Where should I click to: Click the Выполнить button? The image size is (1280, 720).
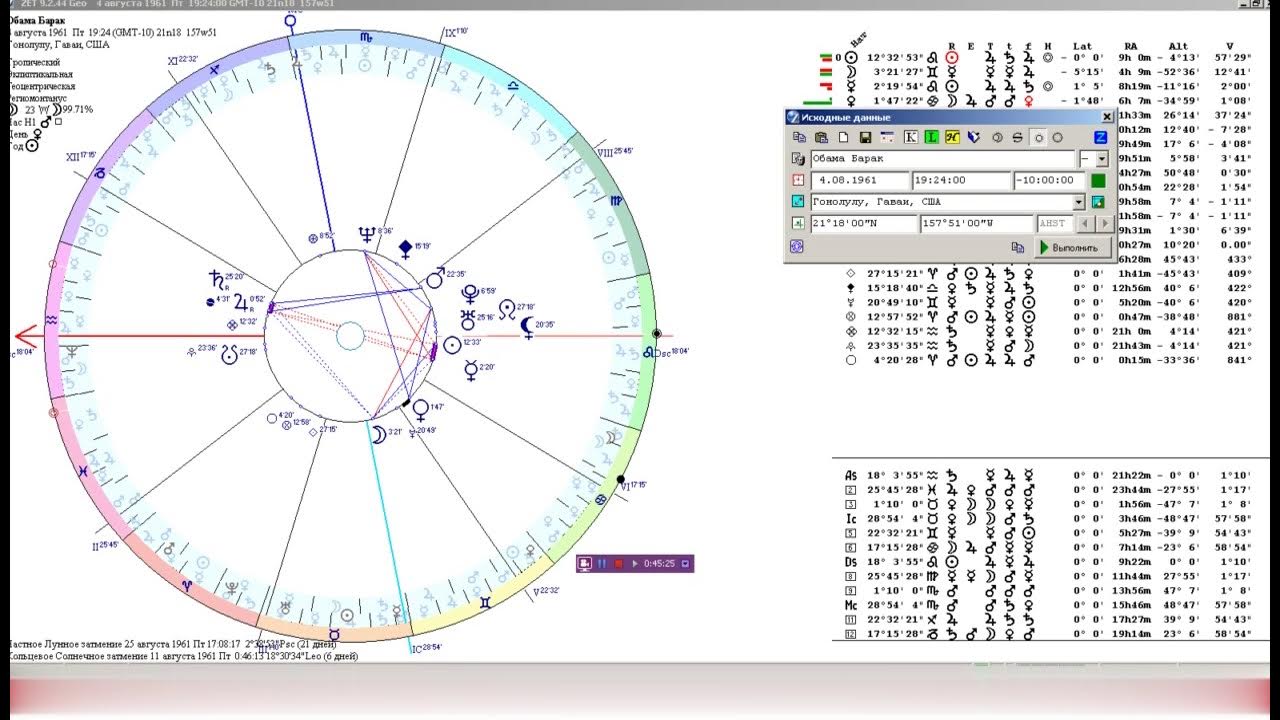(x=1073, y=248)
